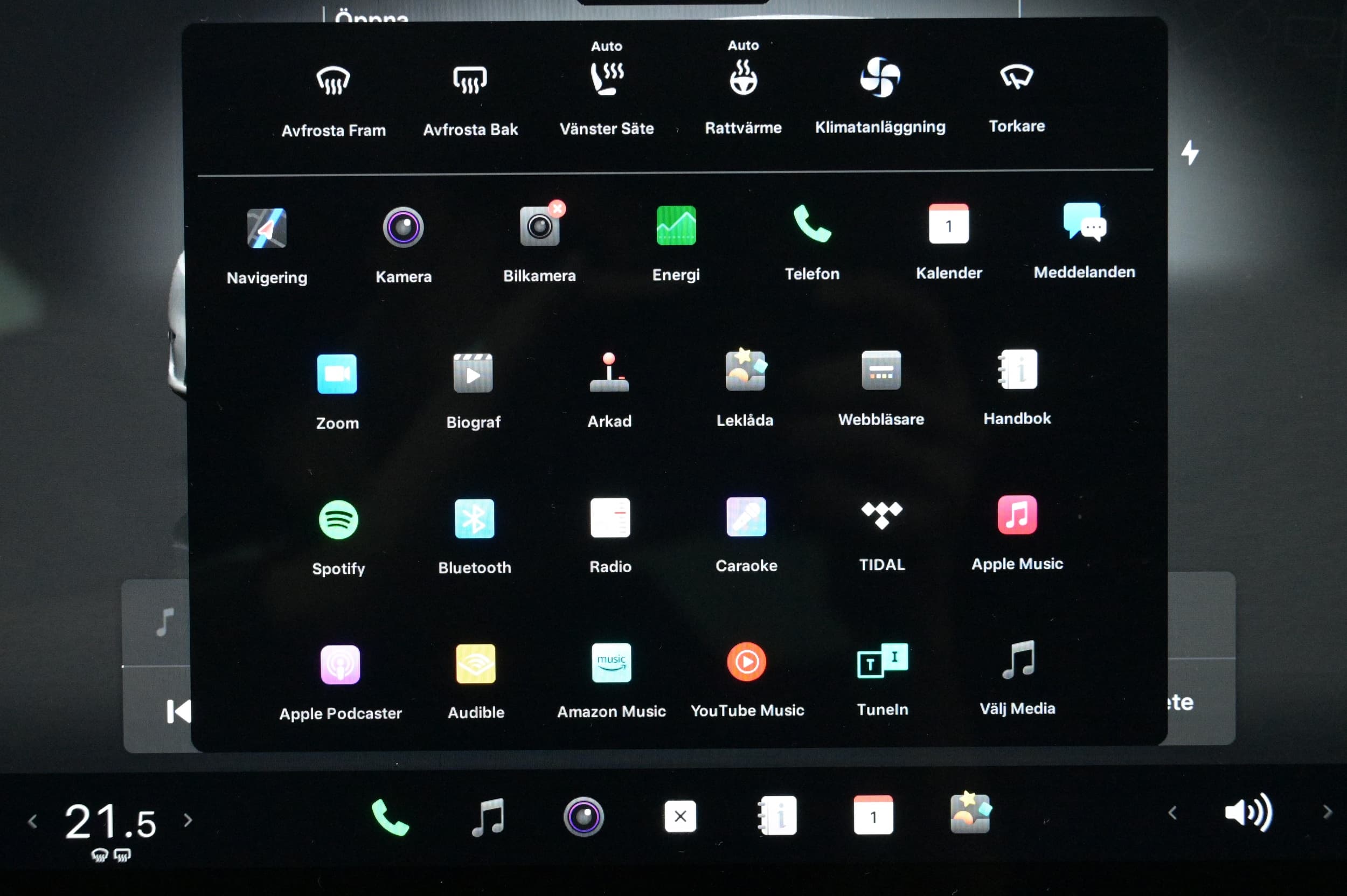This screenshot has width=1347, height=896.
Task: Tap the speaker volume icon
Action: tap(1249, 811)
